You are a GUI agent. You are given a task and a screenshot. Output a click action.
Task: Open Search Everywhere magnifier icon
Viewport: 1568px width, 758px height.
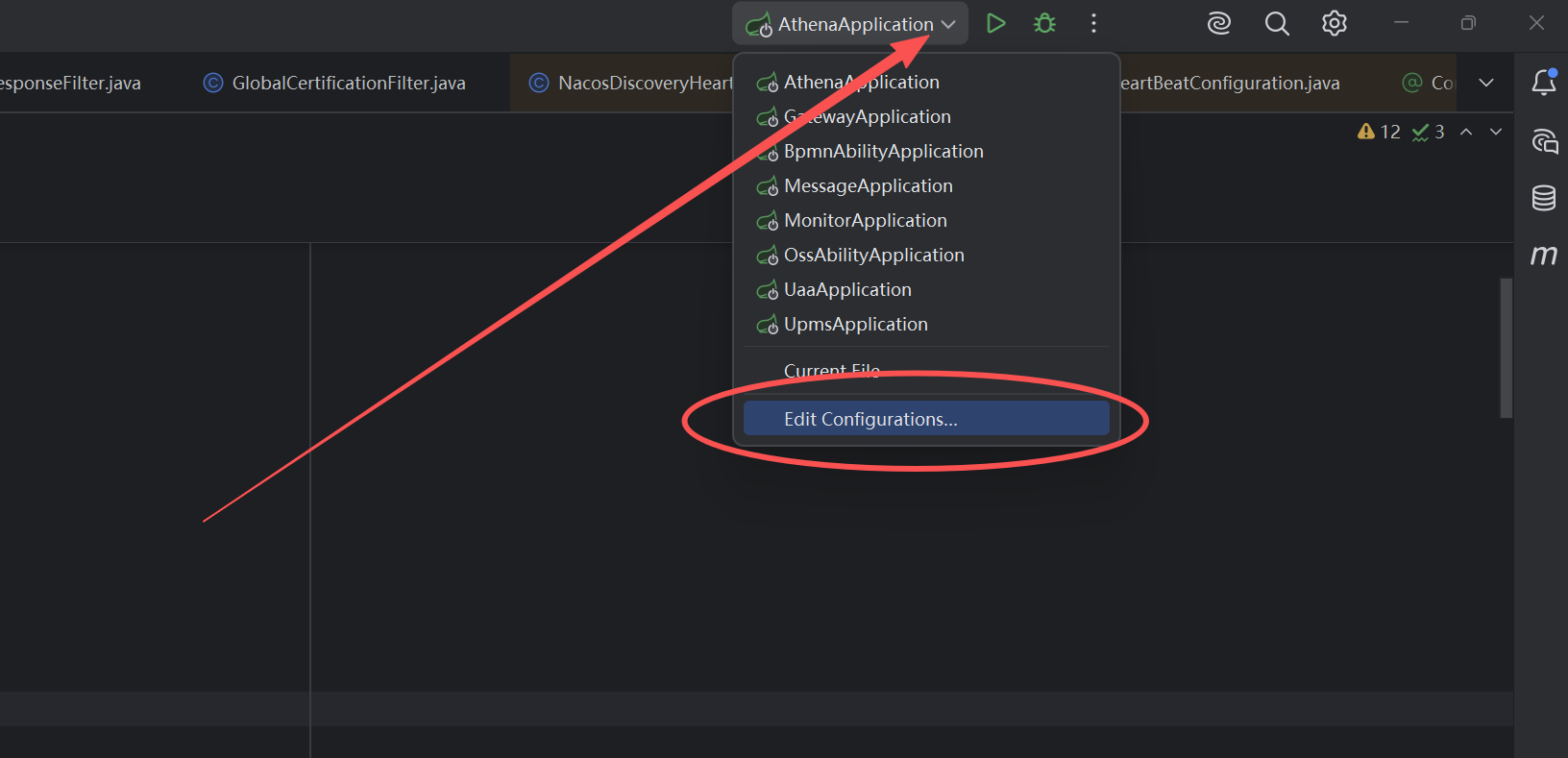point(1276,23)
